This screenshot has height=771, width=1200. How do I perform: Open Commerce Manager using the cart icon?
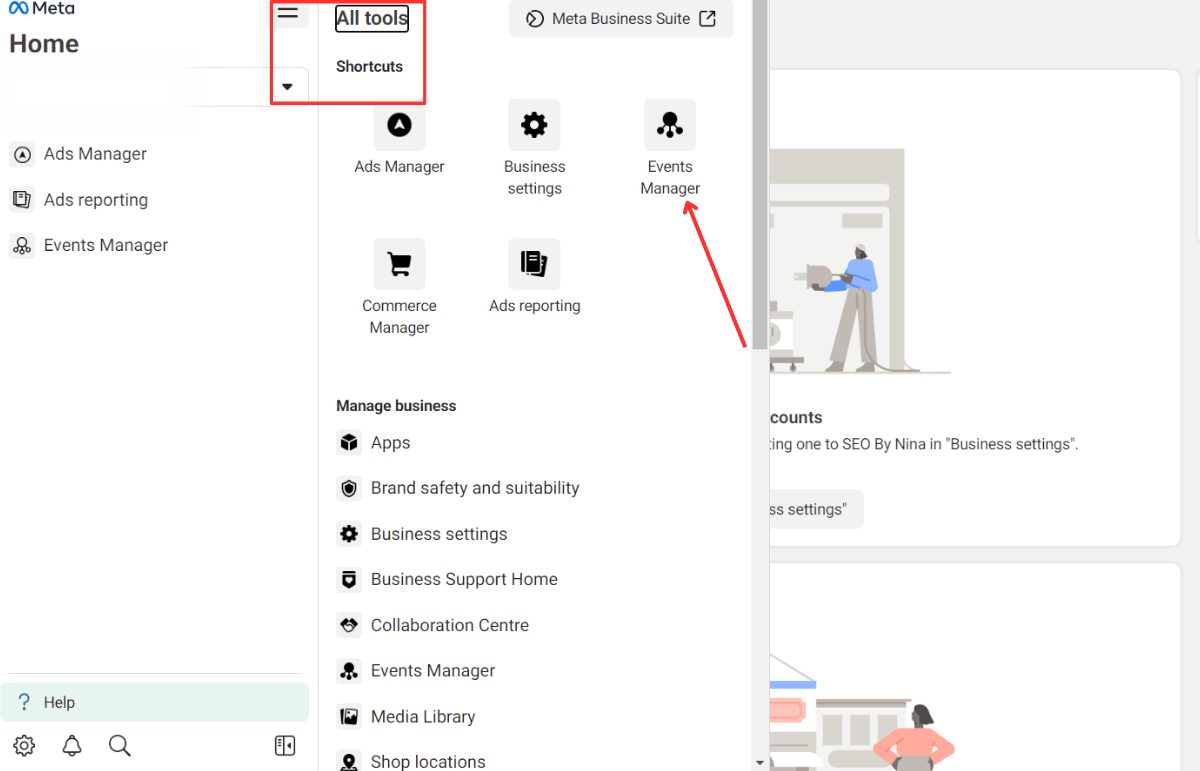(399, 263)
